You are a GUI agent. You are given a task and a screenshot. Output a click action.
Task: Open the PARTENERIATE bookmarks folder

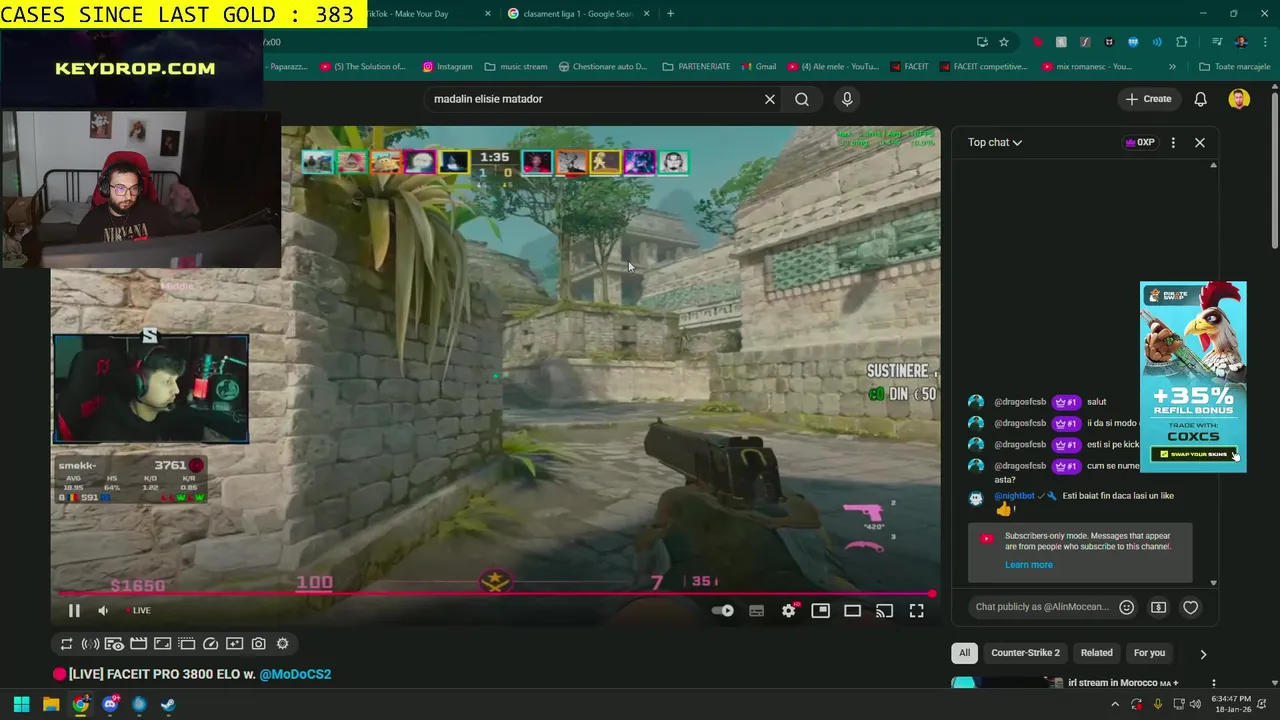click(x=696, y=67)
